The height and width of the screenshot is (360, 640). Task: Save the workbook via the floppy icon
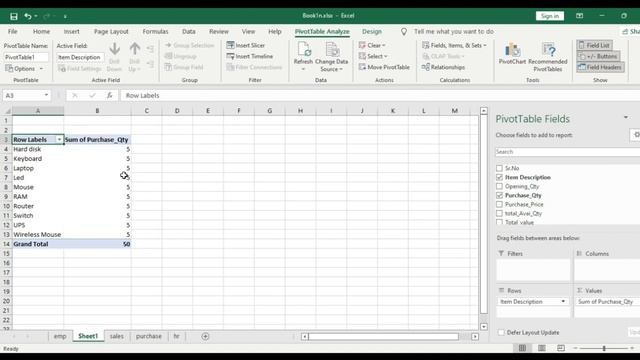pos(13,16)
